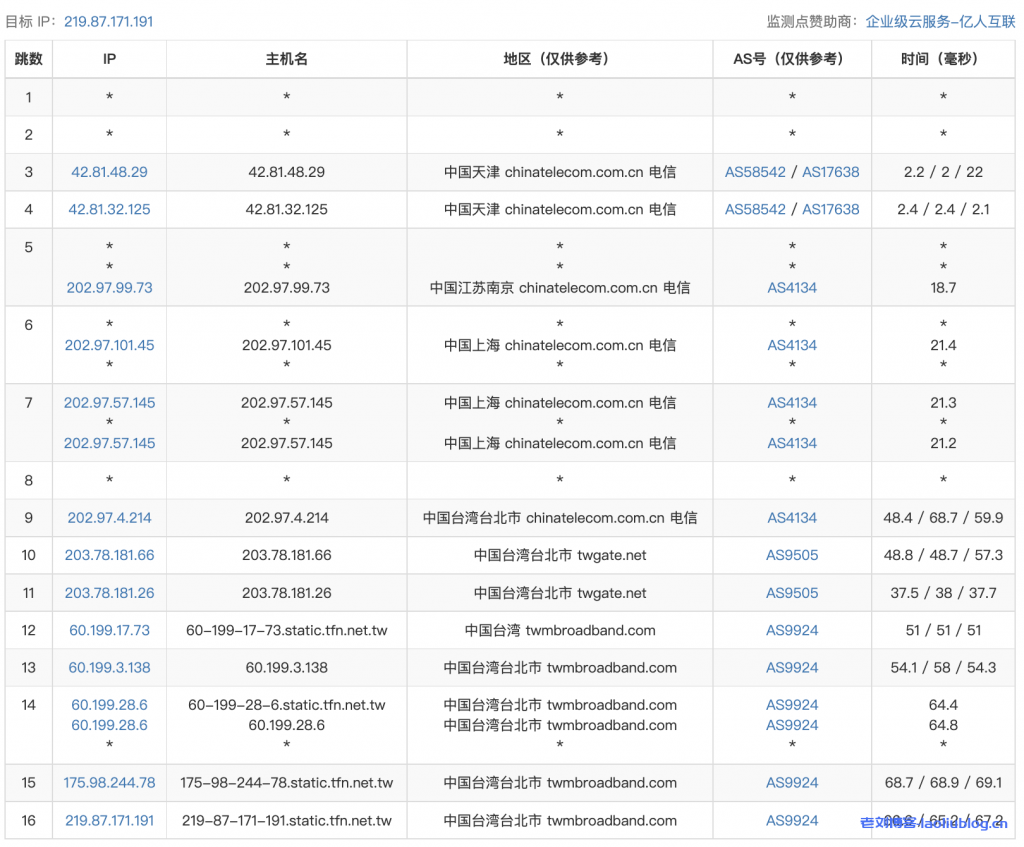Screen dimensions: 1024x847
Task: Click blue IP link 202.97.4.214 in hop 9
Action: point(109,518)
